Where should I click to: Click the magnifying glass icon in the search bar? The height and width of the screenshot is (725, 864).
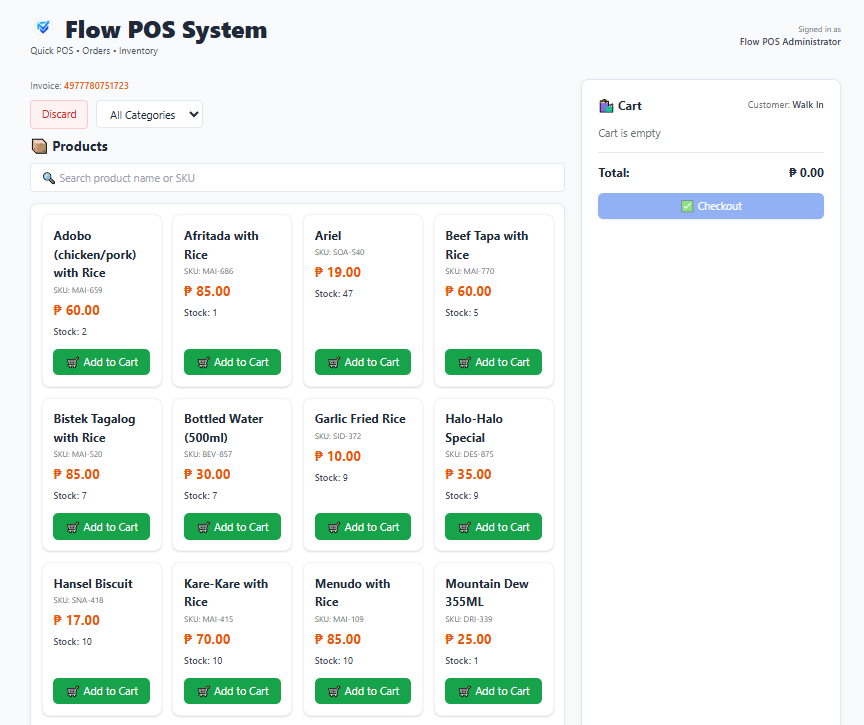click(x=49, y=177)
